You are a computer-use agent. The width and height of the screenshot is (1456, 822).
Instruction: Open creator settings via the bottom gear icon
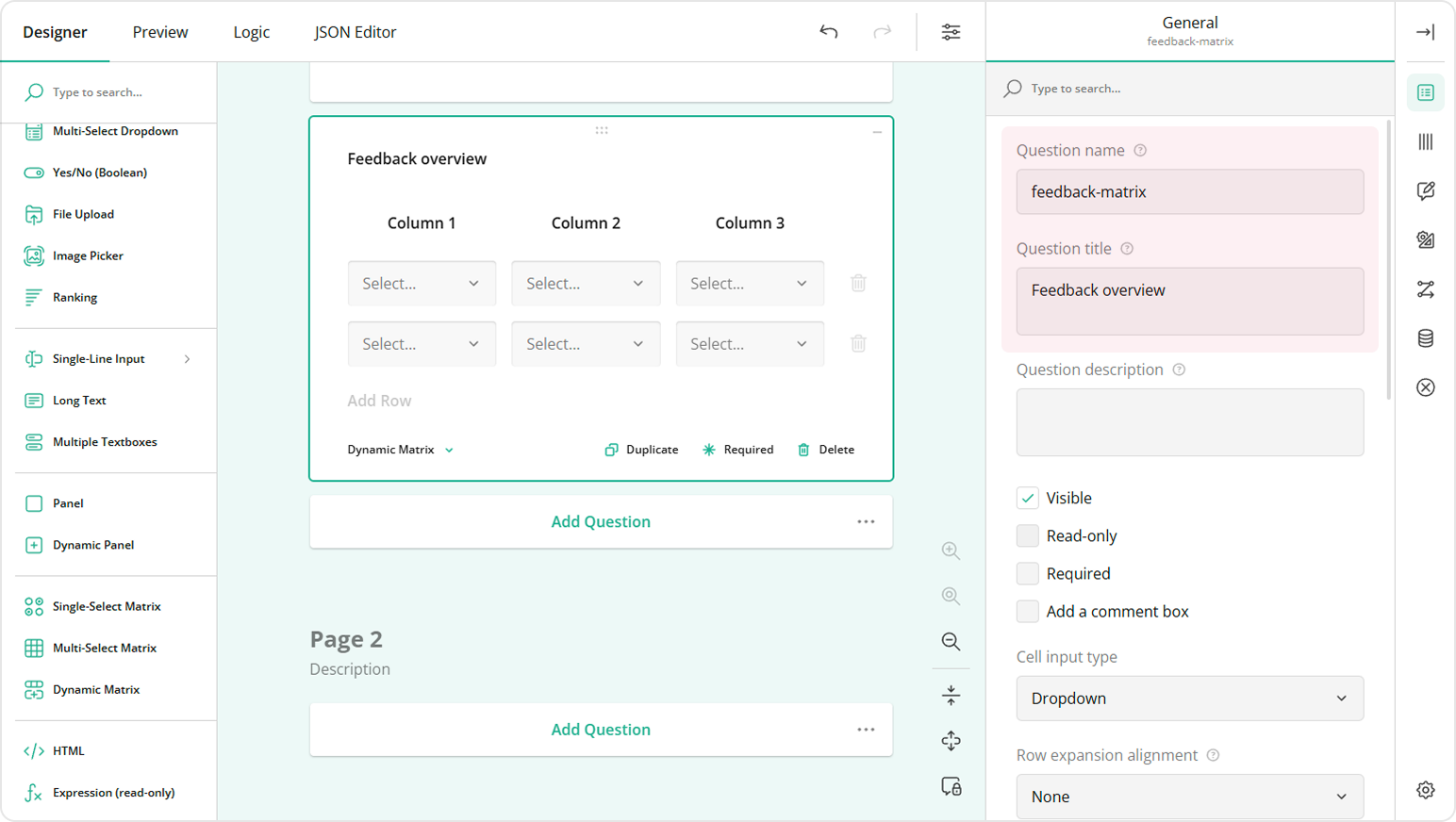[x=1426, y=790]
